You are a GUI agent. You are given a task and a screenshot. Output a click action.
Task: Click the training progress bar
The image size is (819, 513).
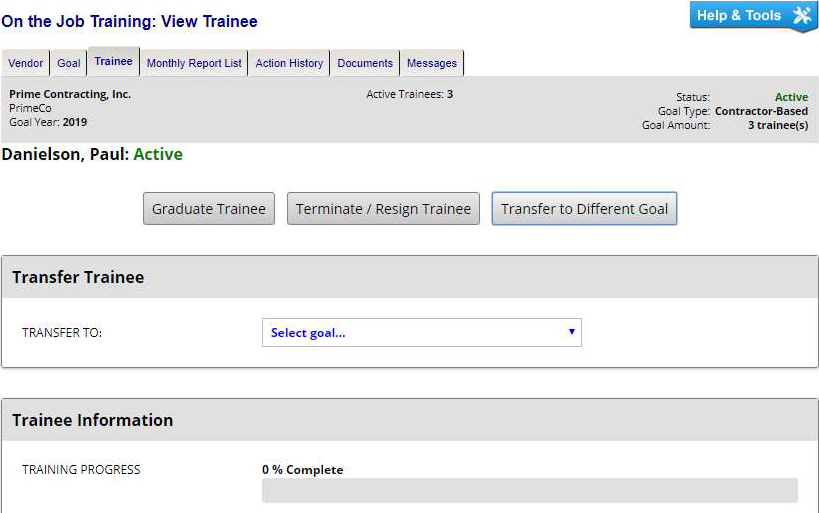click(x=529, y=490)
